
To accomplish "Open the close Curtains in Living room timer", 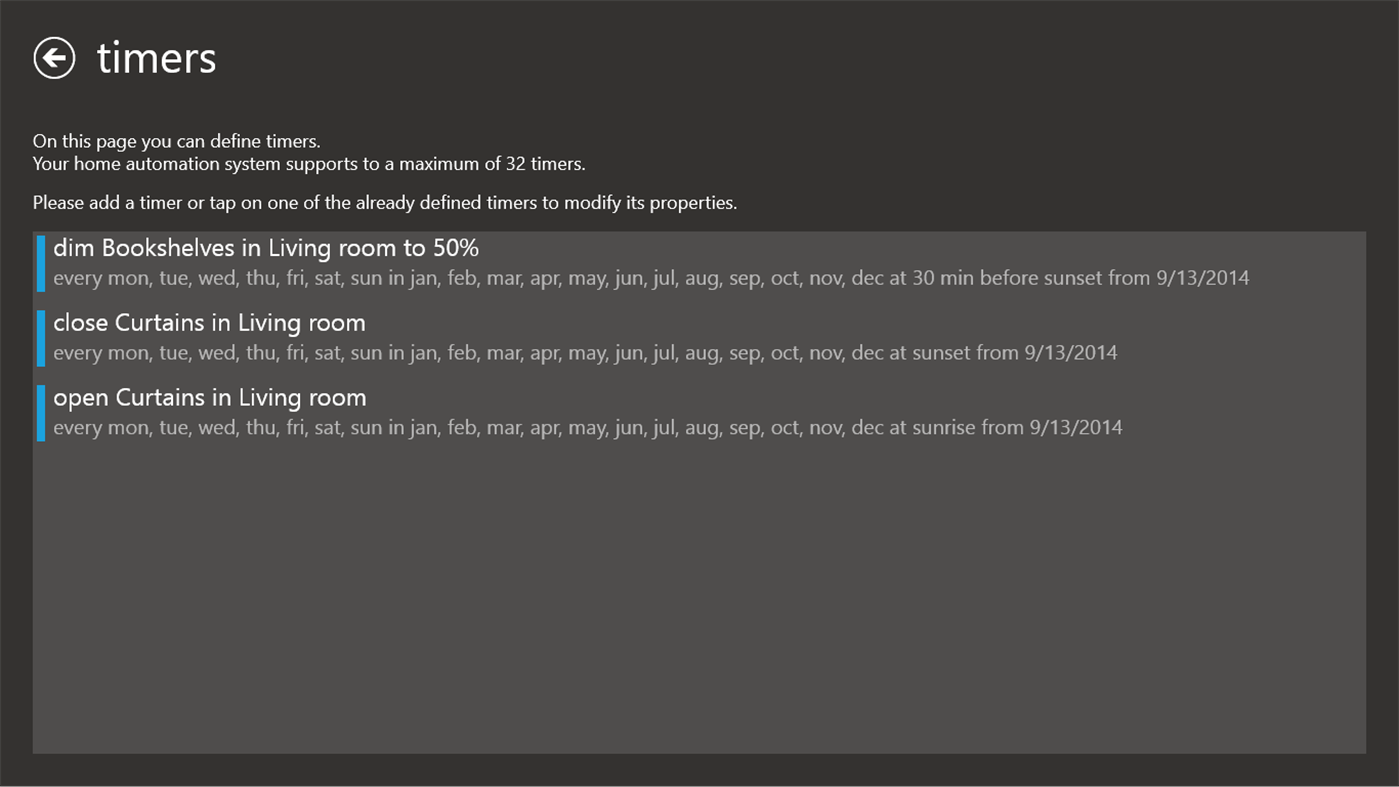I will point(210,322).
